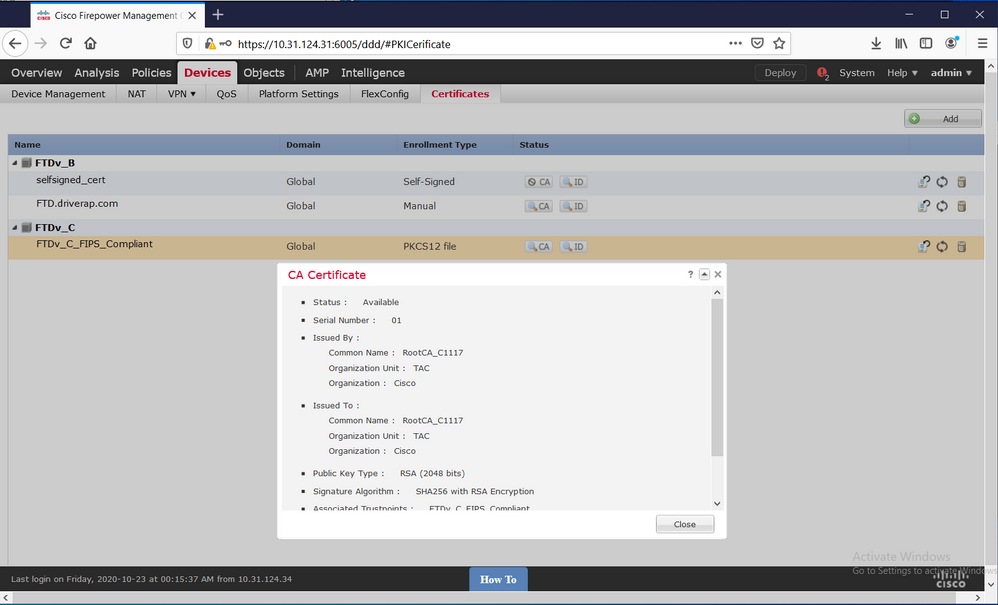This screenshot has width=998, height=605.
Task: Open the Library bookmarks icon
Action: coord(901,43)
